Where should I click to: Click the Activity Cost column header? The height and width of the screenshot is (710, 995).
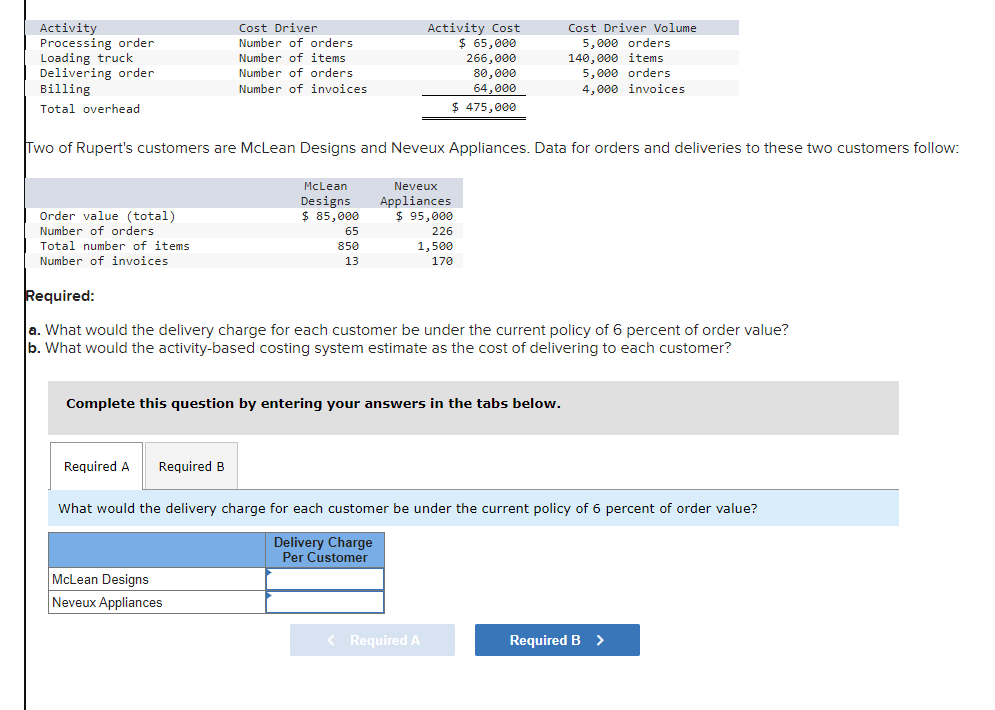pyautogui.click(x=473, y=28)
